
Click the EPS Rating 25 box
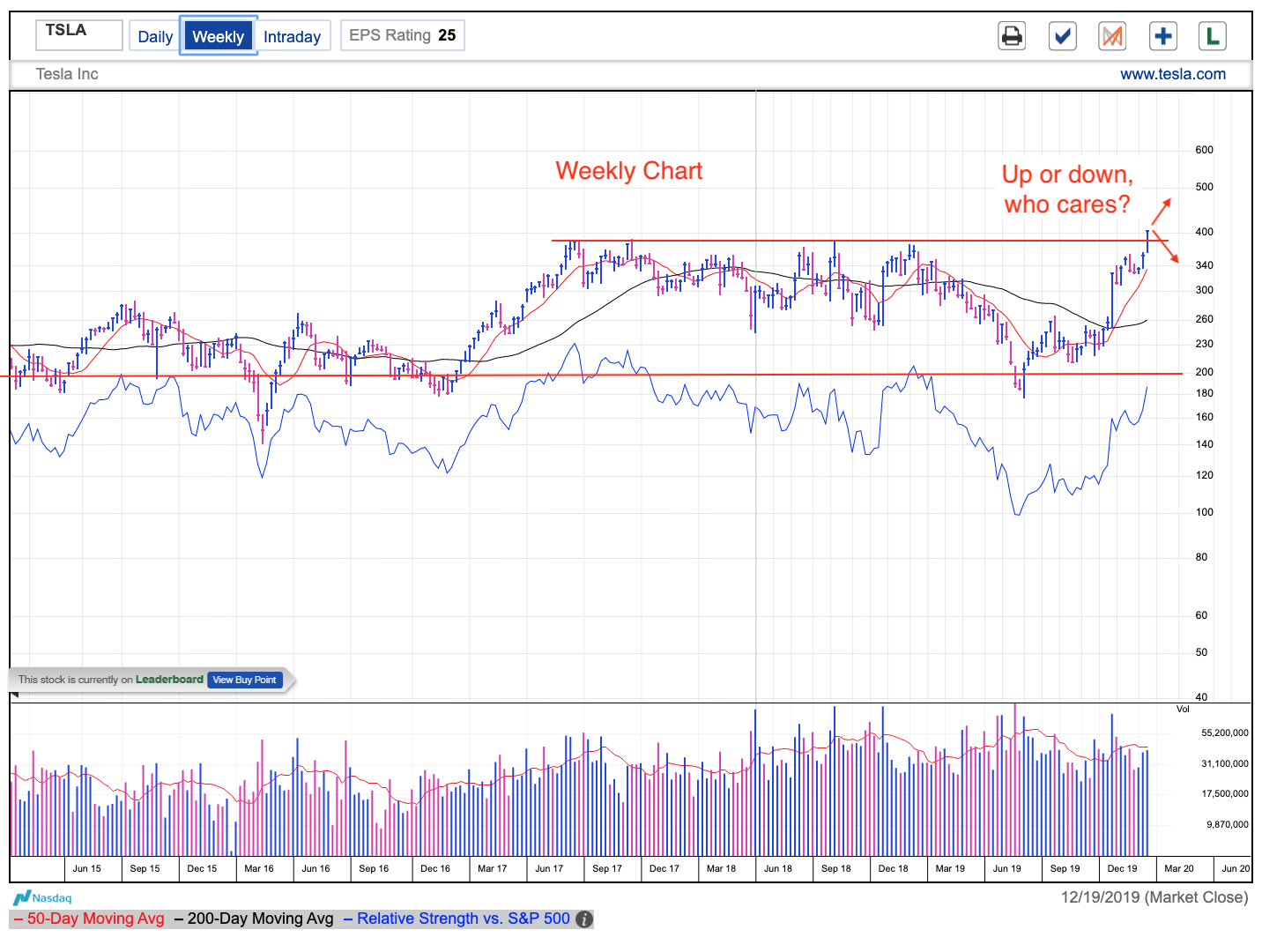pyautogui.click(x=403, y=35)
